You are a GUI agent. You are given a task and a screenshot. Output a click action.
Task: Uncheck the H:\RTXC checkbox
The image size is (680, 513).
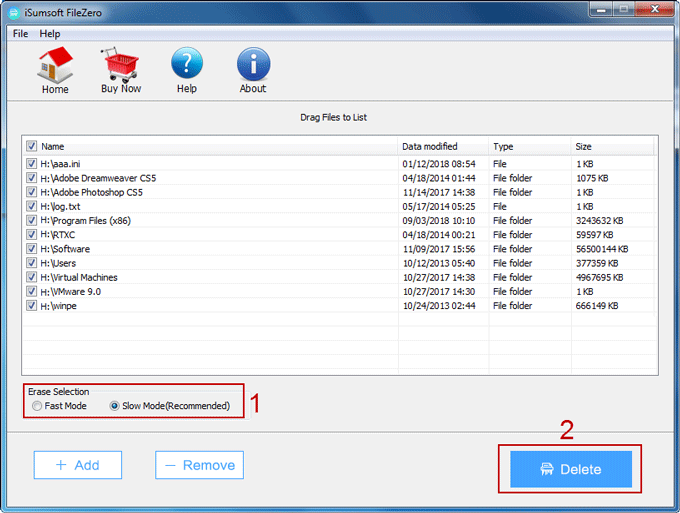(x=31, y=235)
